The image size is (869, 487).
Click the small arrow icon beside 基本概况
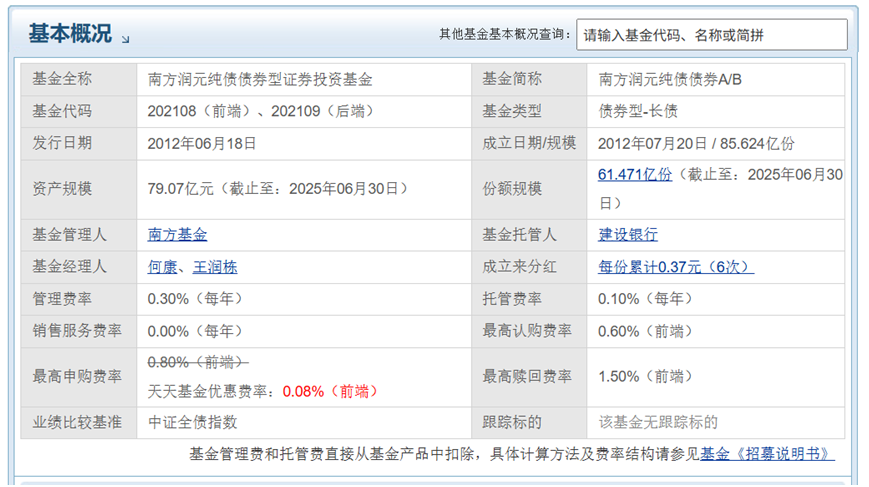(x=125, y=39)
